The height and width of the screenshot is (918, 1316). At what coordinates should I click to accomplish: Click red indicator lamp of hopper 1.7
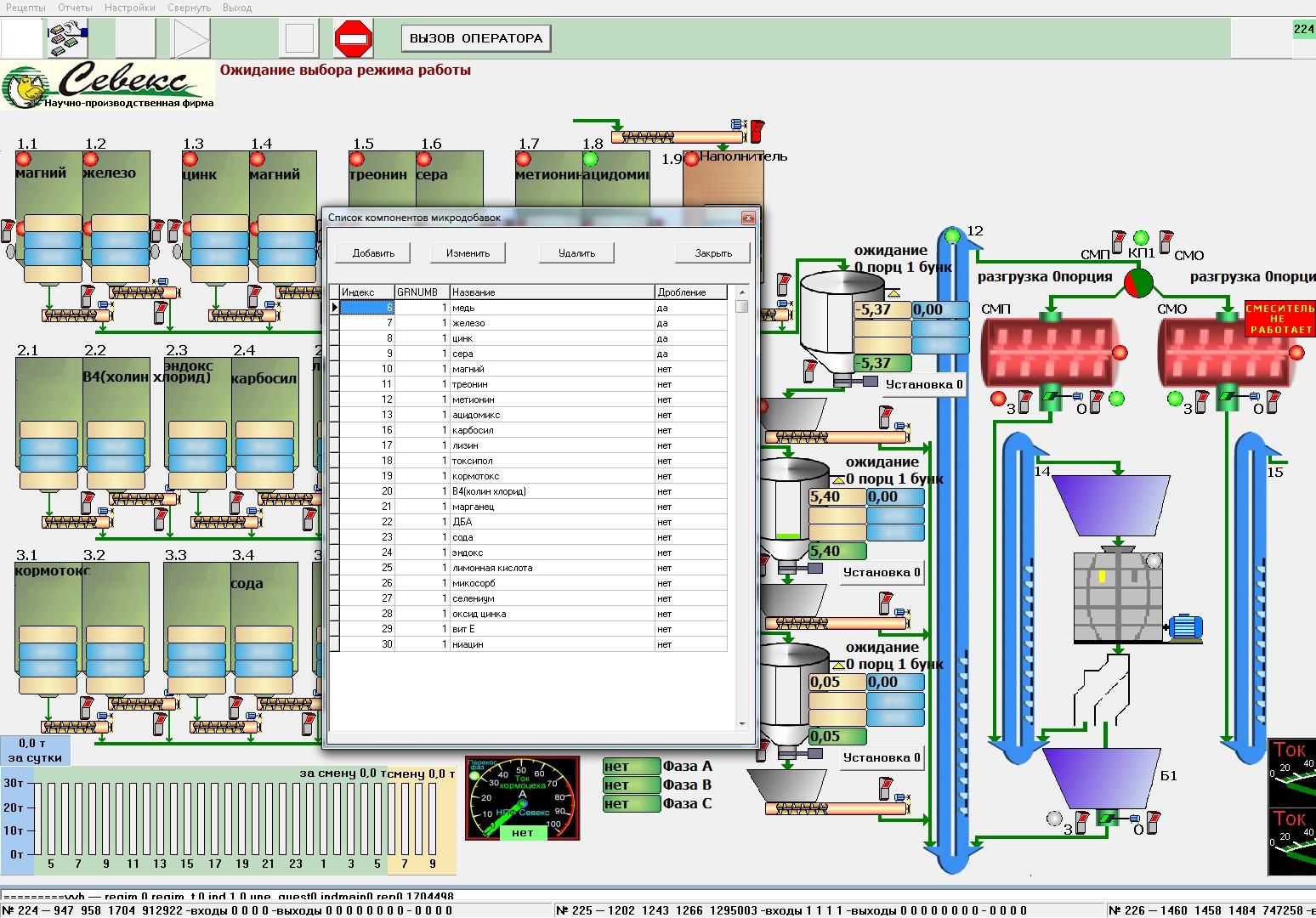pos(524,159)
